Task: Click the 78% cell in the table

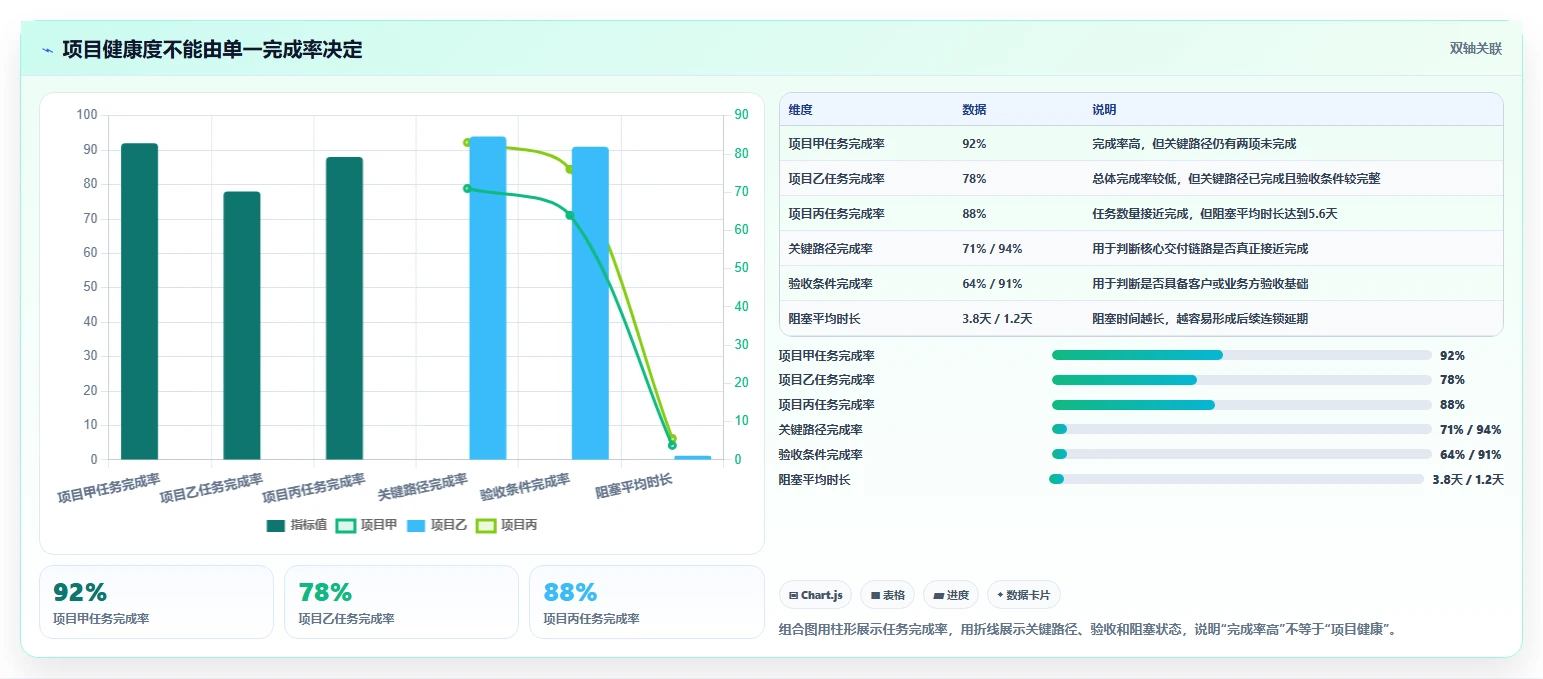Action: click(x=974, y=179)
